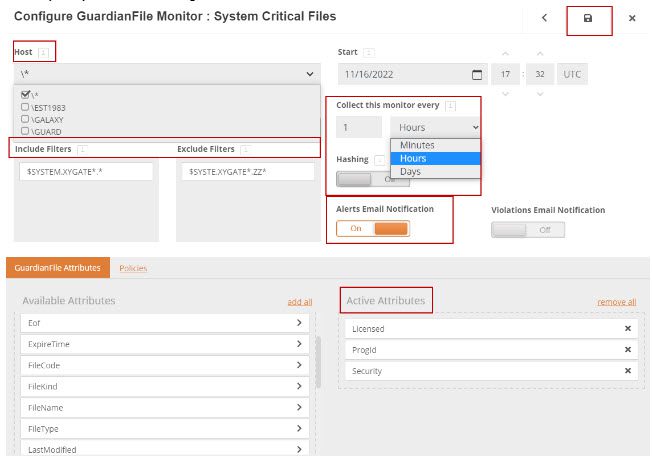Check the \GUARD host checkbox
The width and height of the screenshot is (652, 456).
coord(25,131)
